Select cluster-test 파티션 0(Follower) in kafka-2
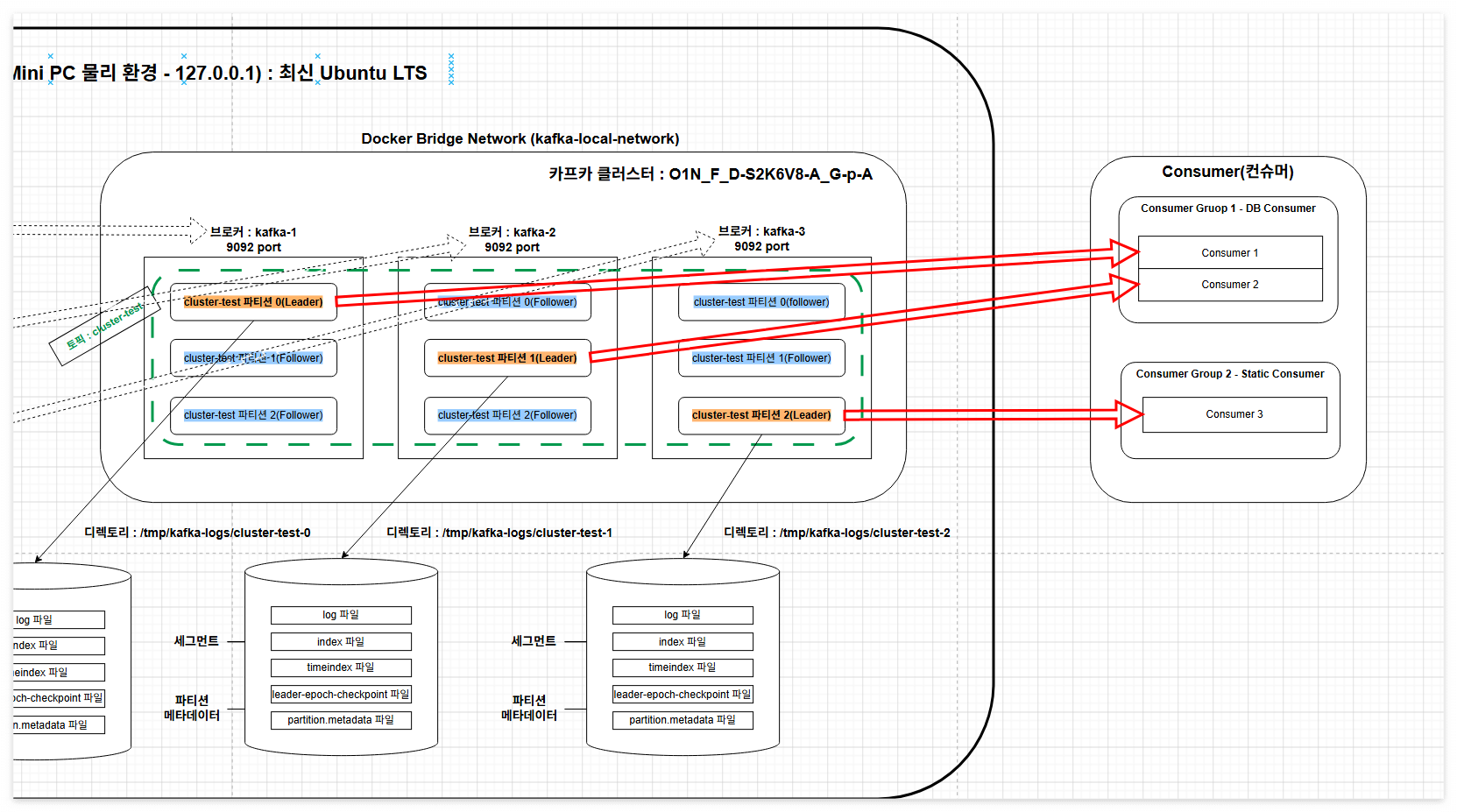This screenshot has width=1457, height=812. pos(507,302)
